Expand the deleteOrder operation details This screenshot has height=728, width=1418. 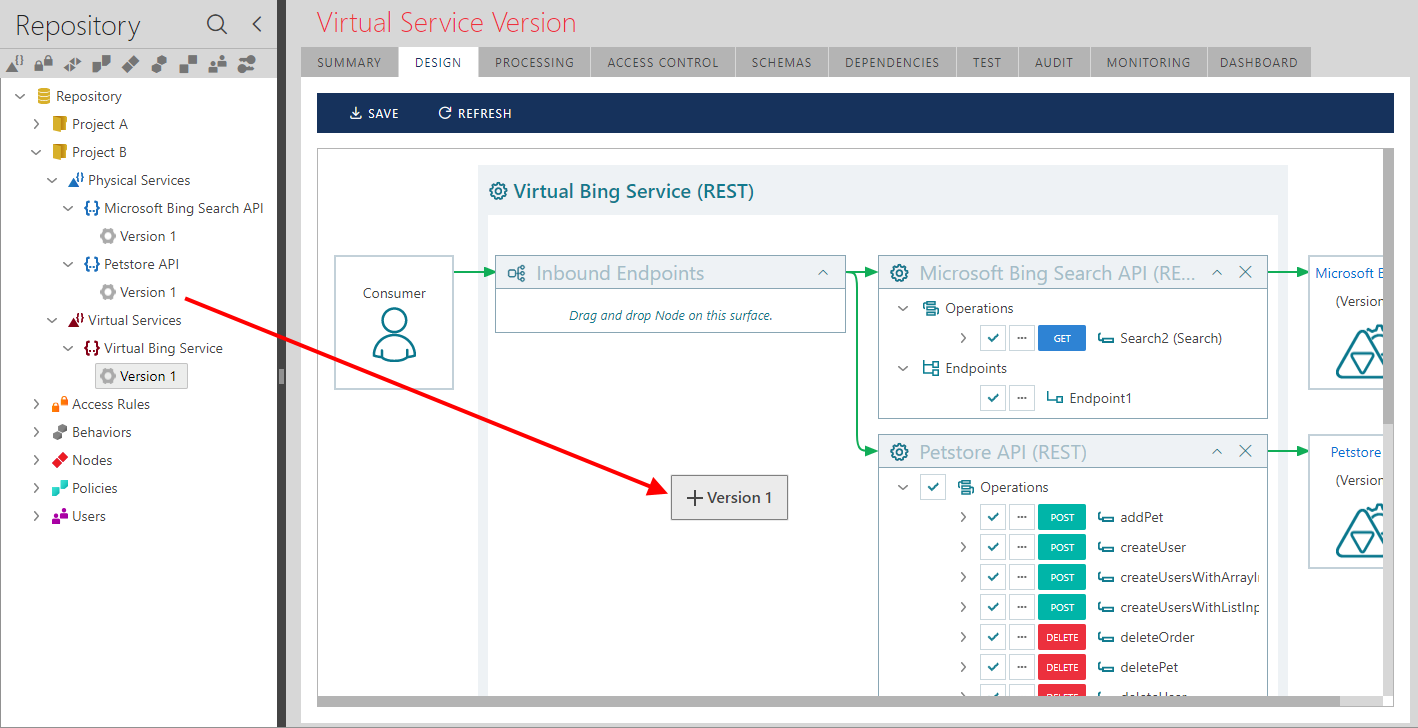pos(963,637)
